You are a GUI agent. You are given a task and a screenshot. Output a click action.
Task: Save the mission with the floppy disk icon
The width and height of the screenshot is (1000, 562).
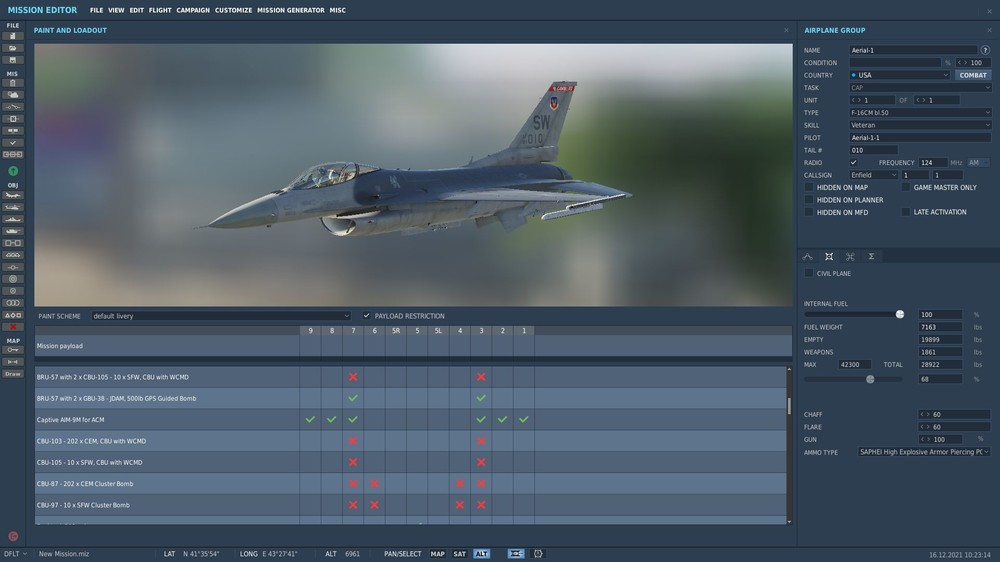tap(13, 60)
